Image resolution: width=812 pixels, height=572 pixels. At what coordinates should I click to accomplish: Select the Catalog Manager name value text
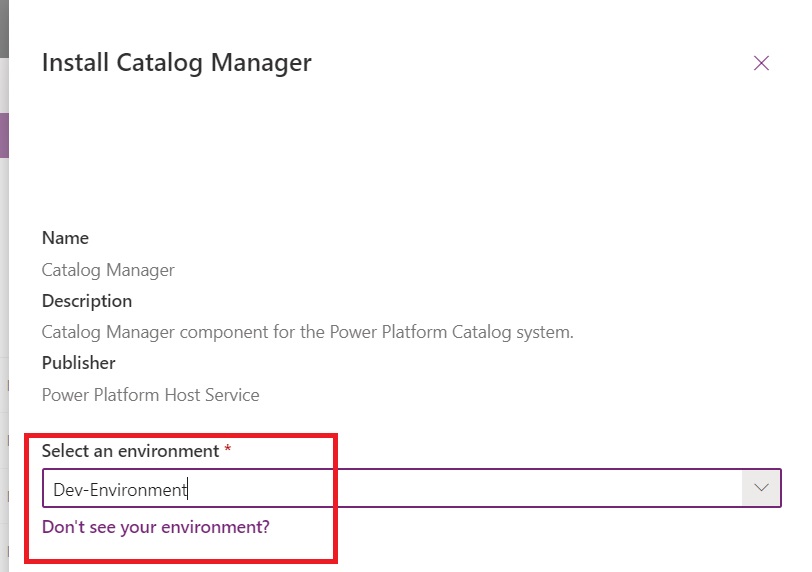coord(108,270)
